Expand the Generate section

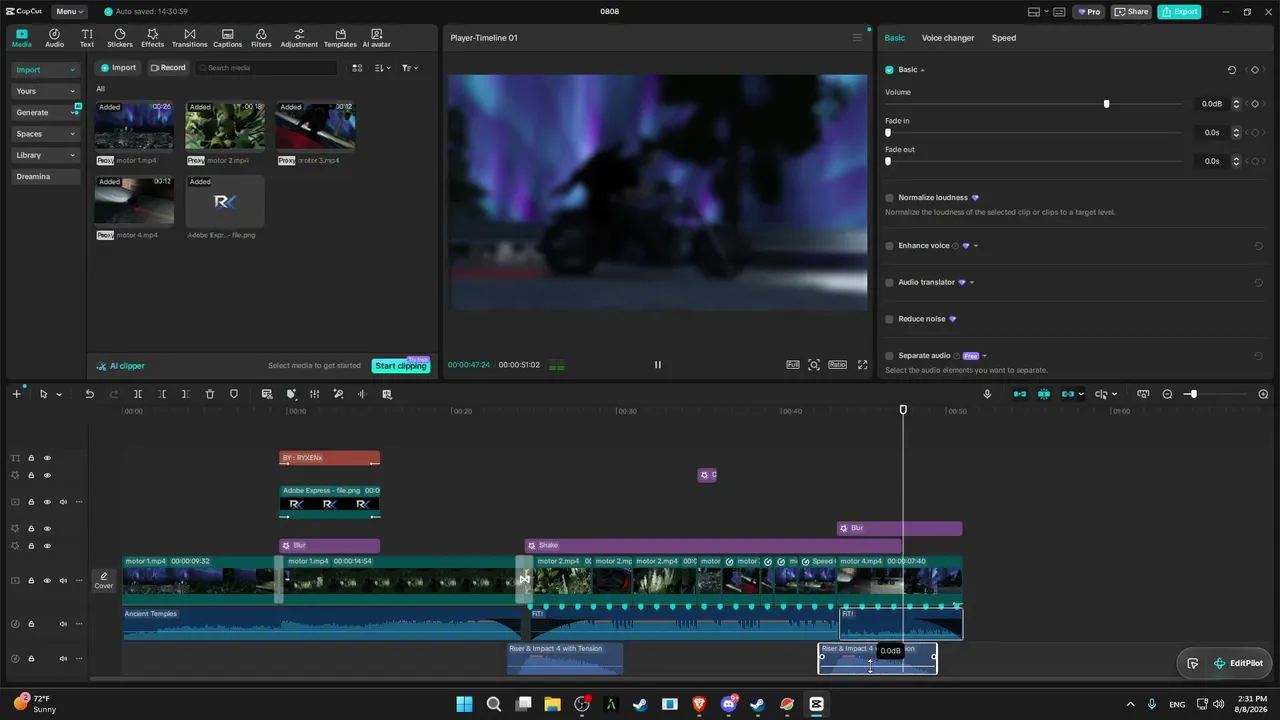coord(45,112)
